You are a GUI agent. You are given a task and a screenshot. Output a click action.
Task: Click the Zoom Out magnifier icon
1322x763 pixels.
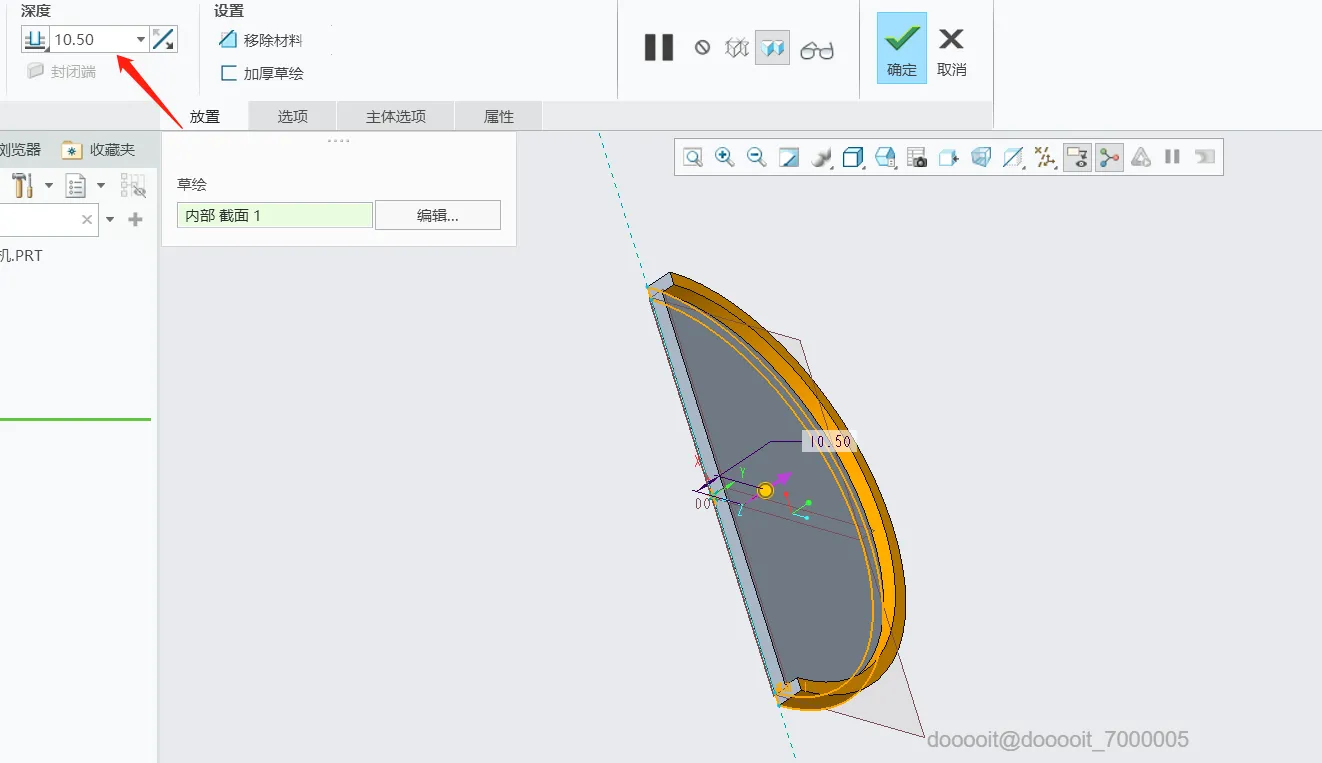click(x=757, y=157)
